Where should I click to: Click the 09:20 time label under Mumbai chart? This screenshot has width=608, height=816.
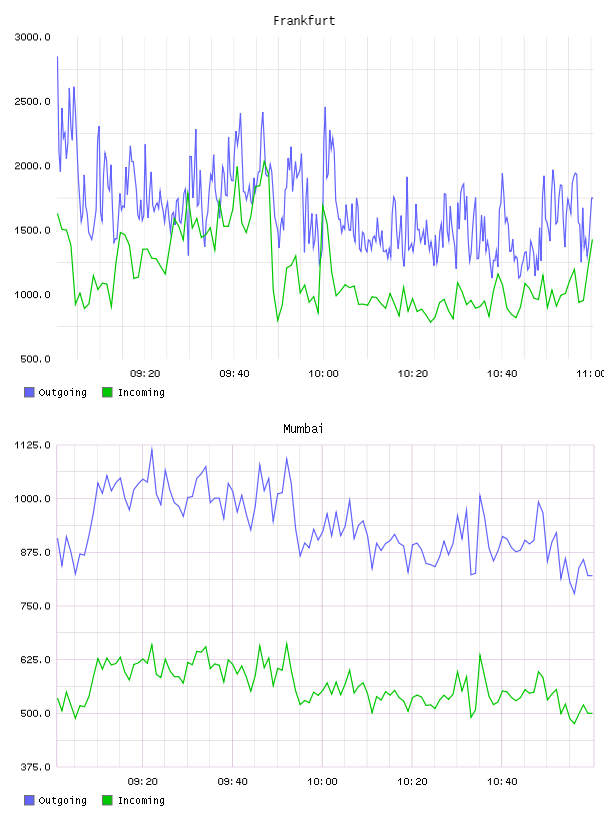pos(143,782)
